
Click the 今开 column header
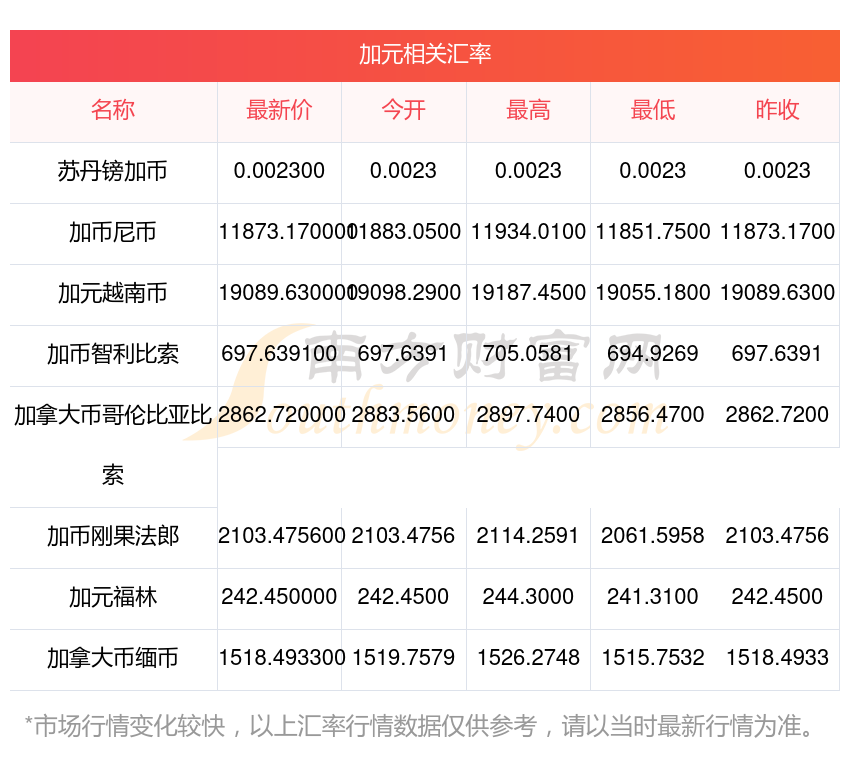403,110
